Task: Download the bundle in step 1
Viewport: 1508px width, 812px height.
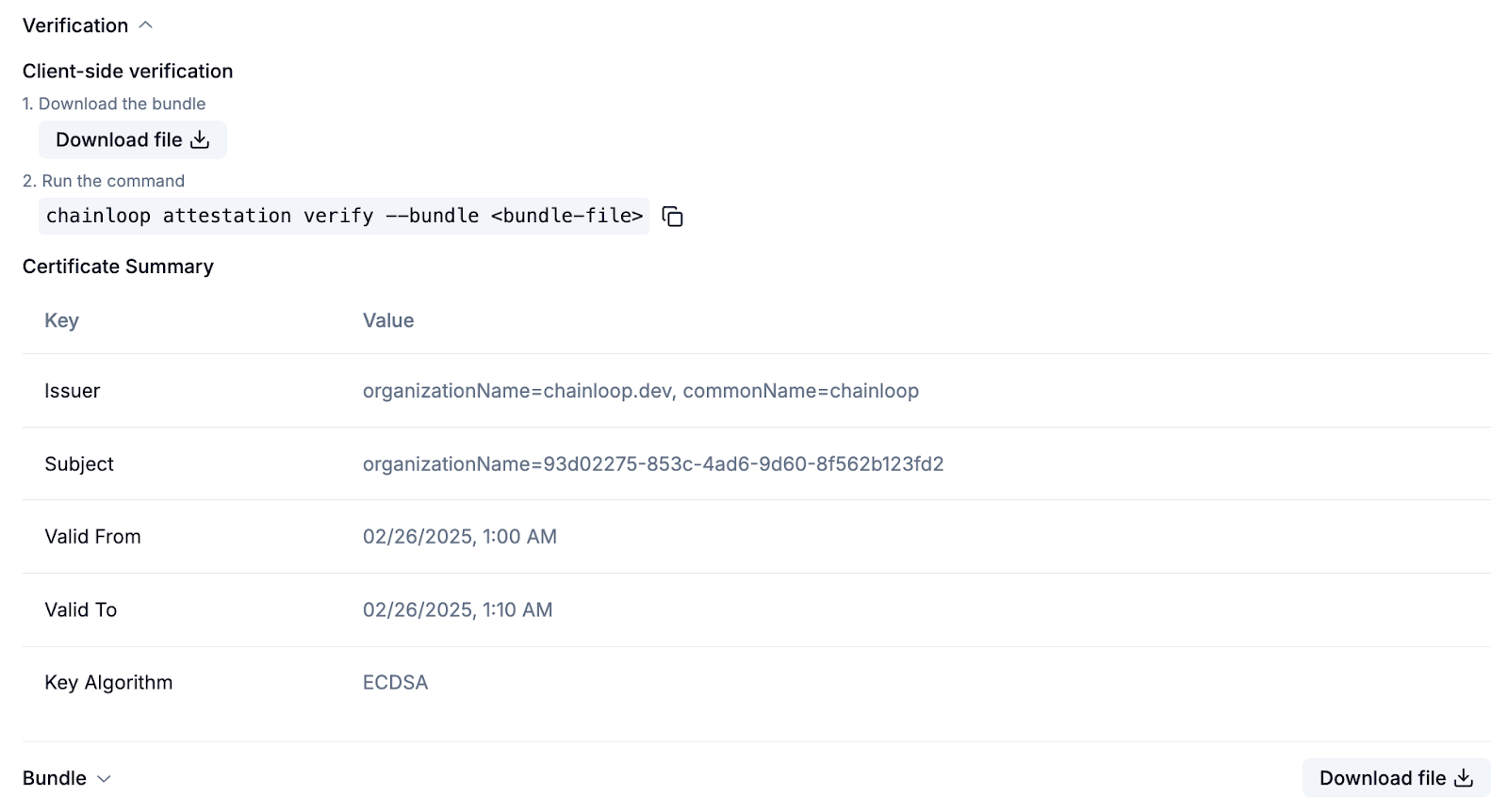Action: [x=133, y=139]
